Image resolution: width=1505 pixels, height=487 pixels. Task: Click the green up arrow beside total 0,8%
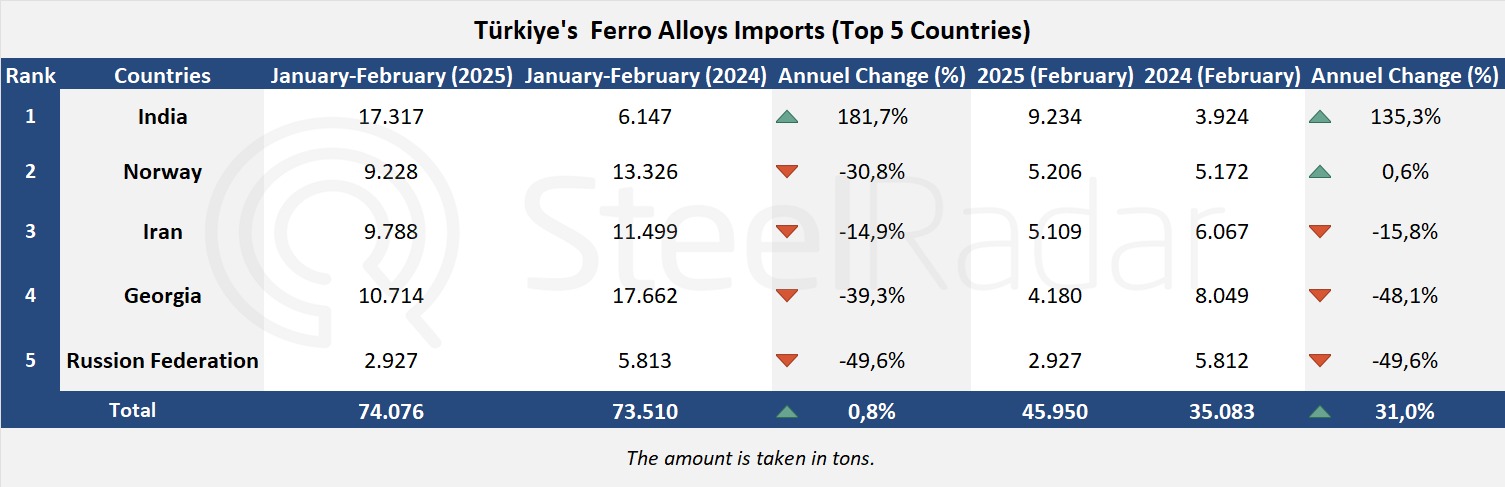(787, 411)
